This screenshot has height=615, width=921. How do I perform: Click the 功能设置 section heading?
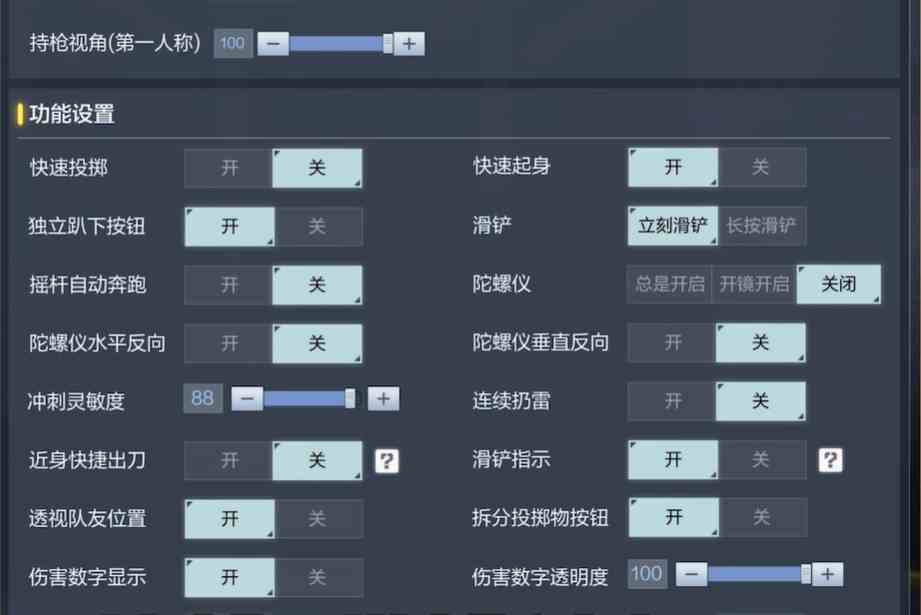pos(72,114)
